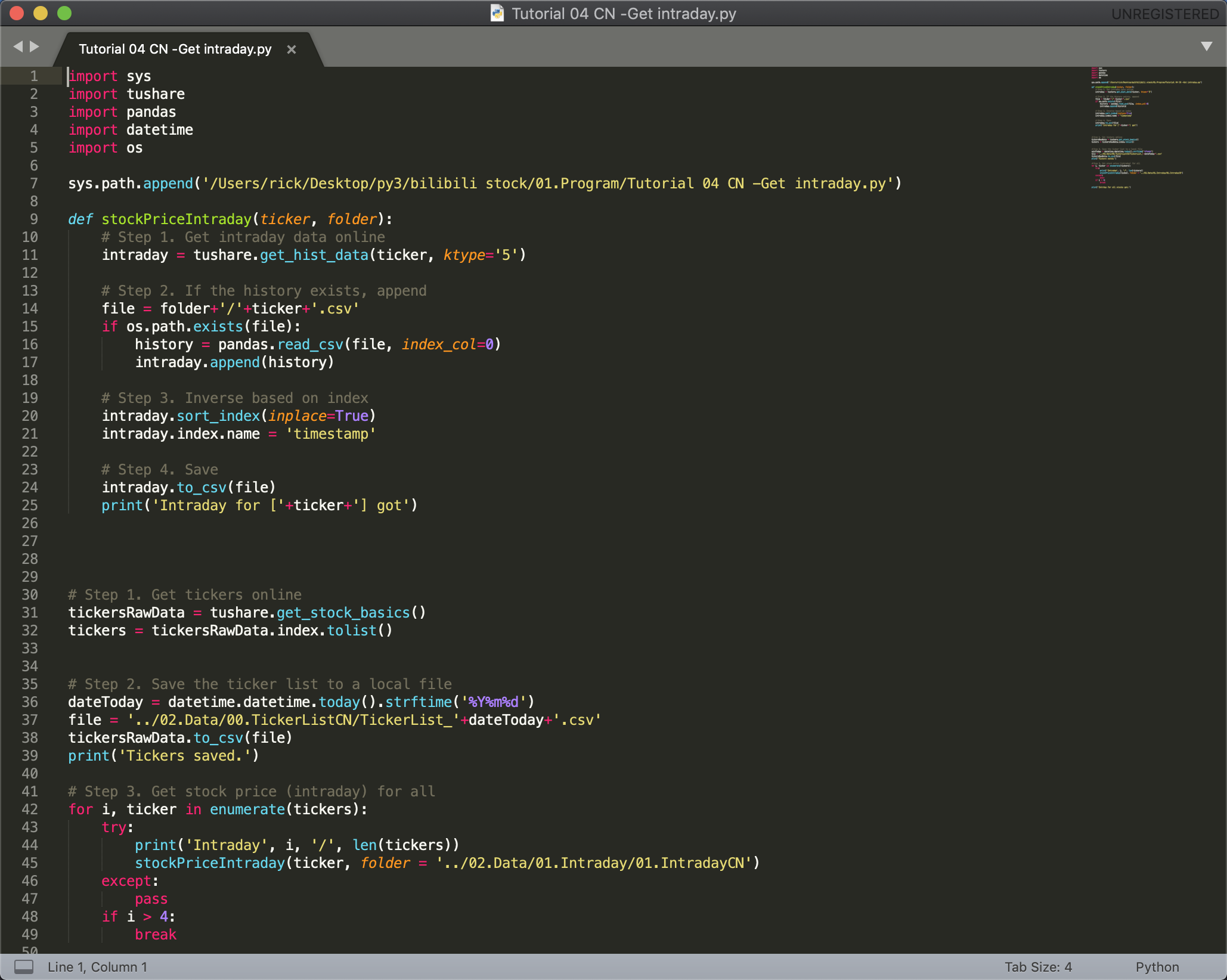Screen dimensions: 1227x980
Task: Click the UNREGISTERED label in title bar
Action: (1165, 14)
